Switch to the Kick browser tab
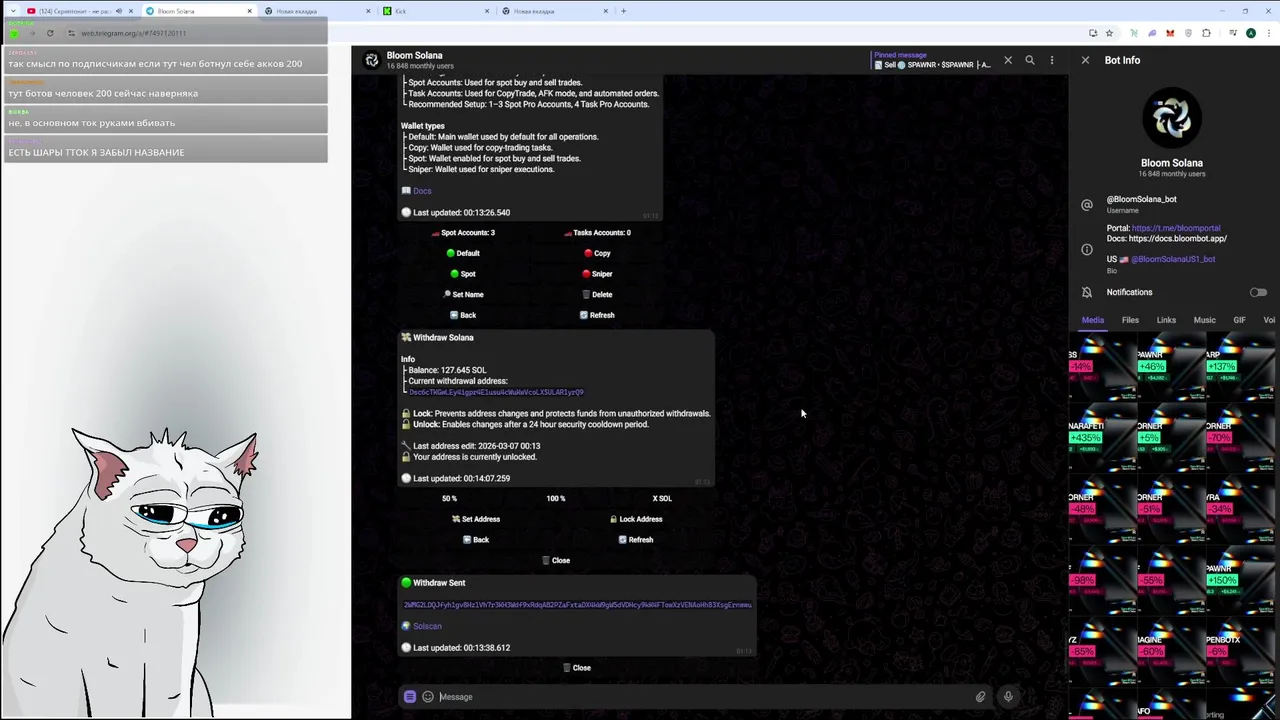Viewport: 1280px width, 720px height. click(436, 11)
